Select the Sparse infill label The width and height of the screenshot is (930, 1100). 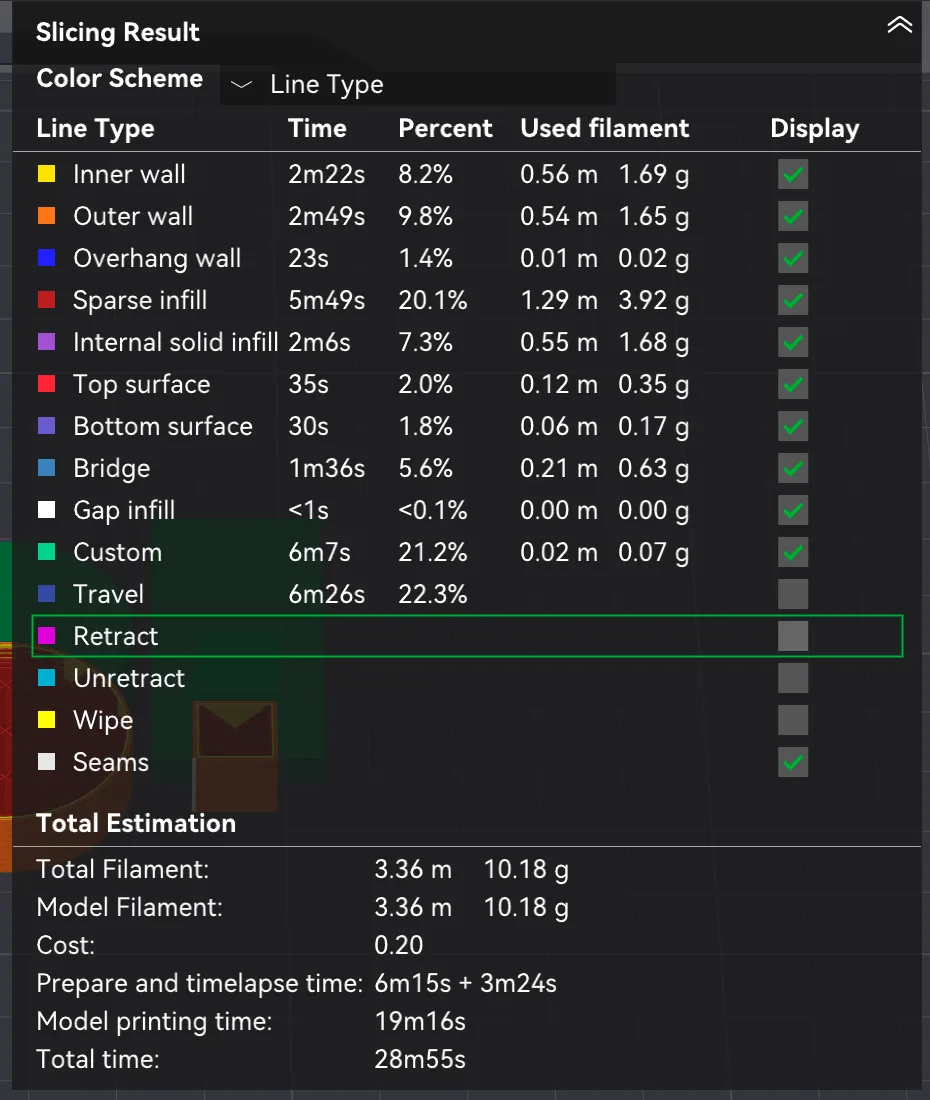tap(140, 300)
